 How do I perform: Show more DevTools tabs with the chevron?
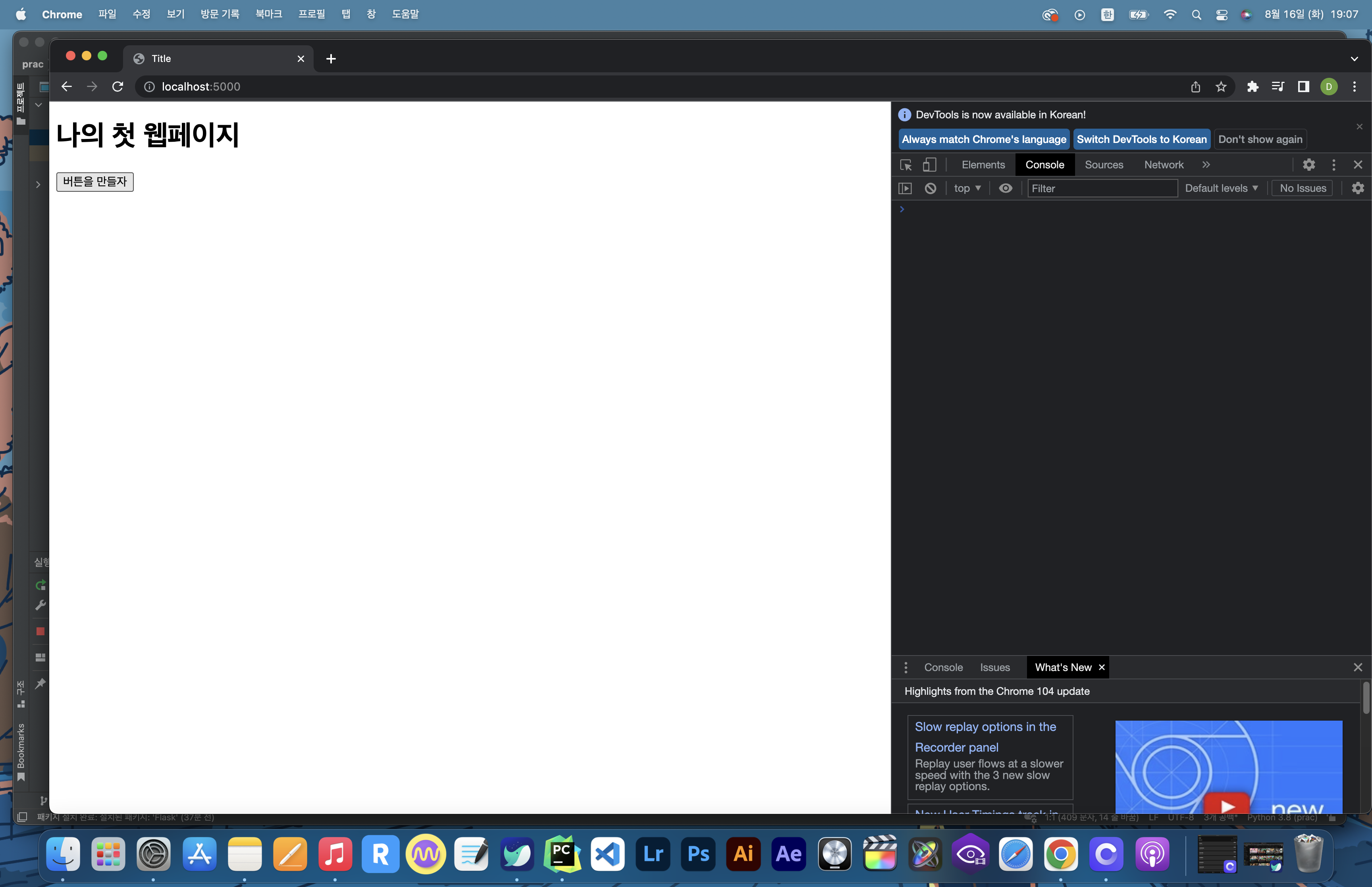pos(1206,165)
